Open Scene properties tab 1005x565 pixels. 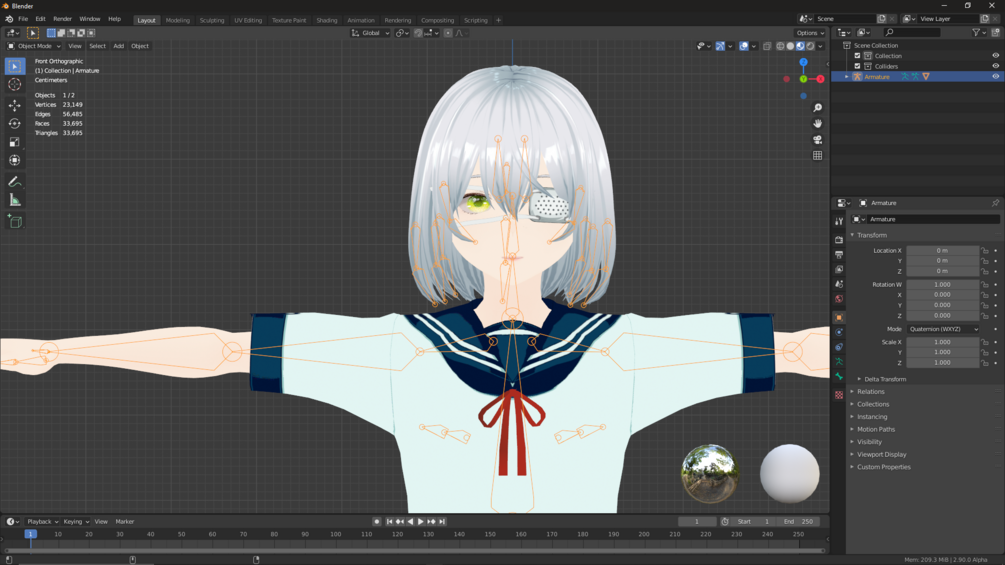pyautogui.click(x=839, y=284)
